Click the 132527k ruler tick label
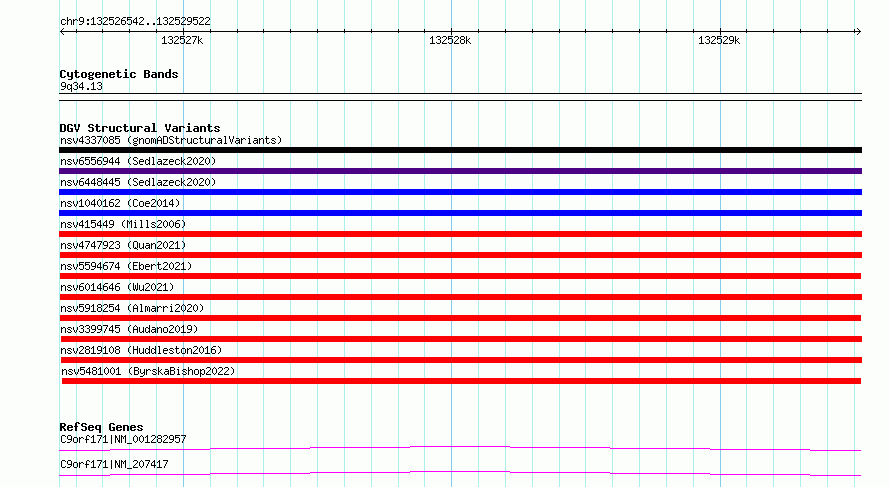The width and height of the screenshot is (890, 487). point(182,40)
